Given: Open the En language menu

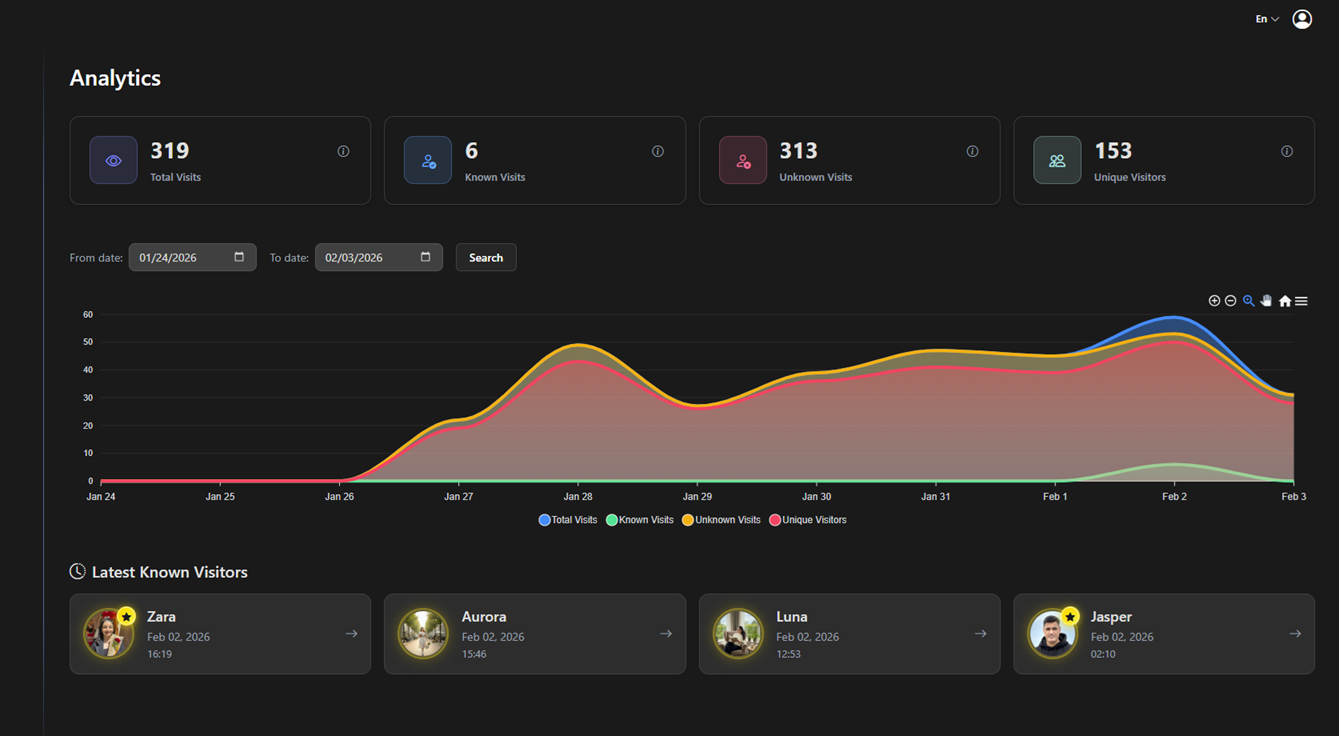Looking at the screenshot, I should click(x=1264, y=18).
